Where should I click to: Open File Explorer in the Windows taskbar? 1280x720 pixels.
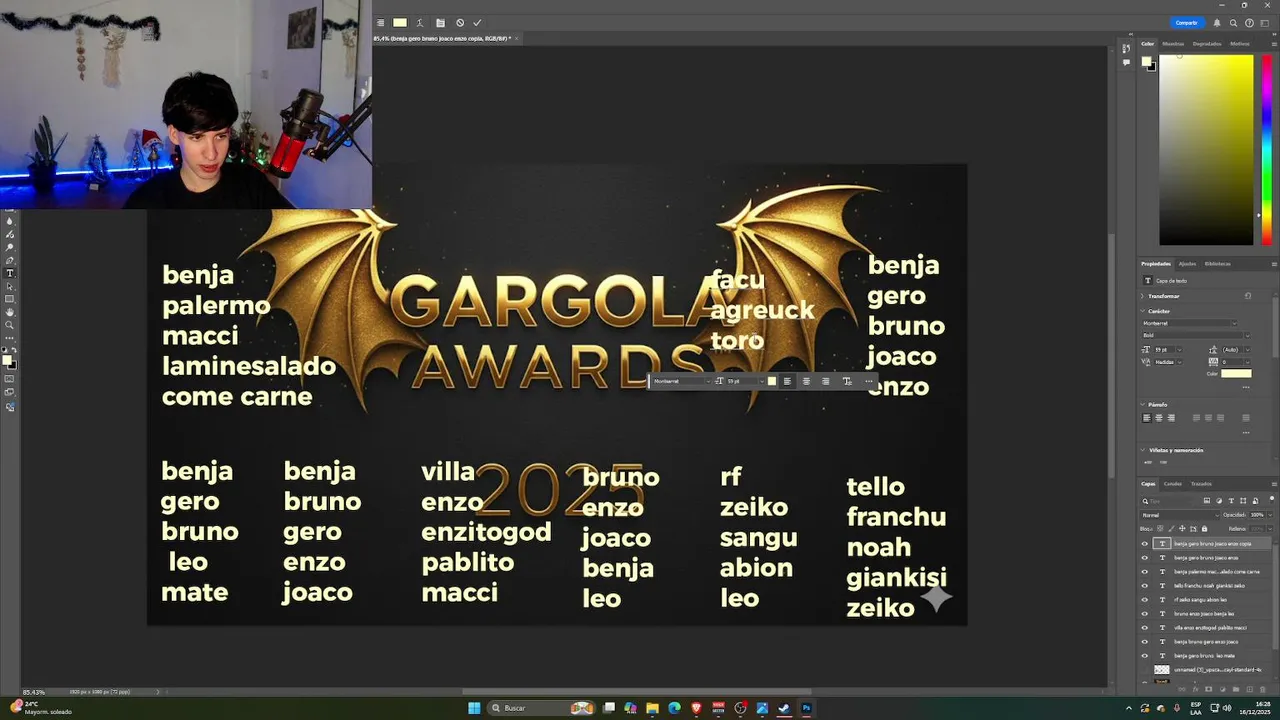pos(652,708)
